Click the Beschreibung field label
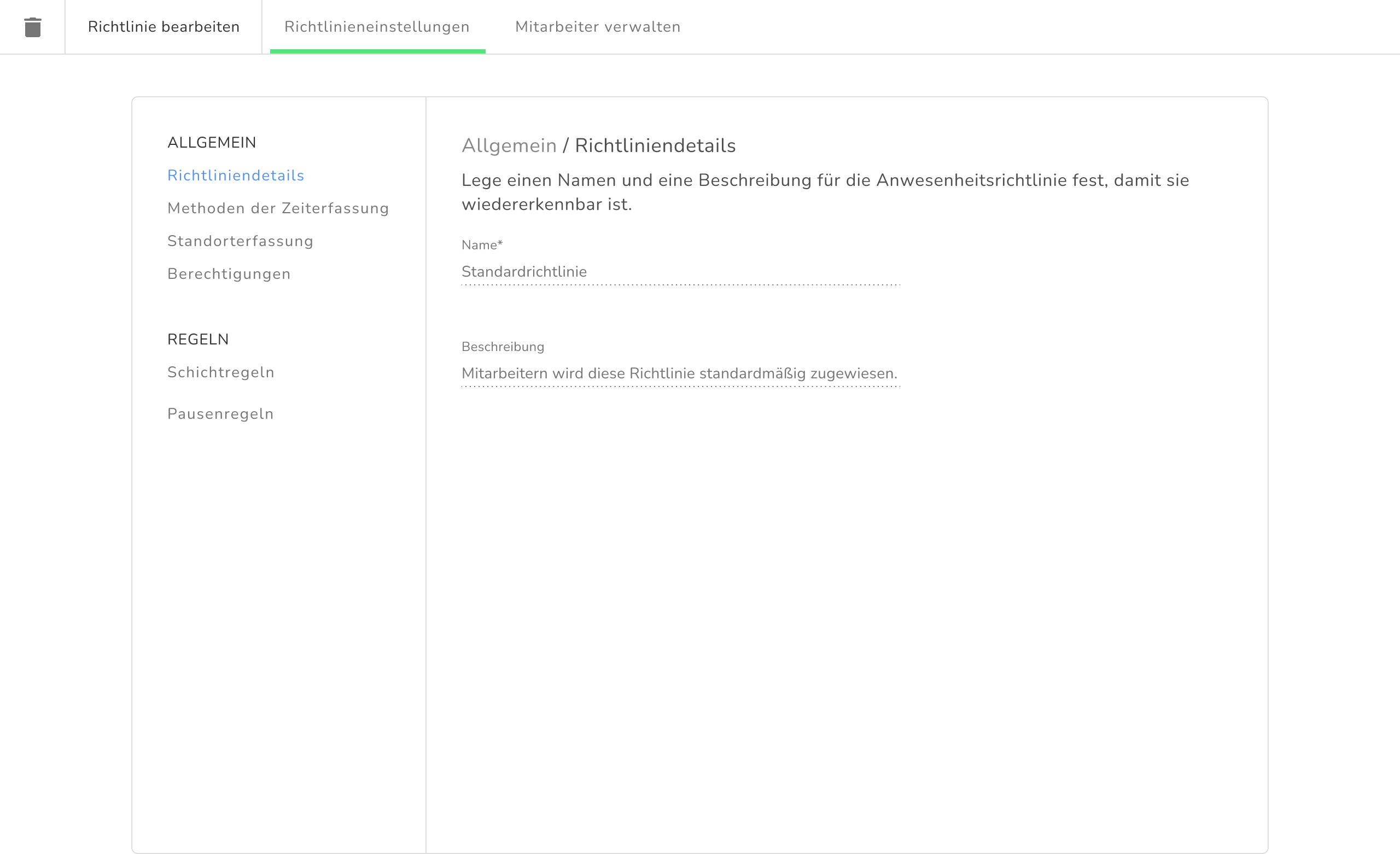1400x854 pixels. [x=502, y=347]
